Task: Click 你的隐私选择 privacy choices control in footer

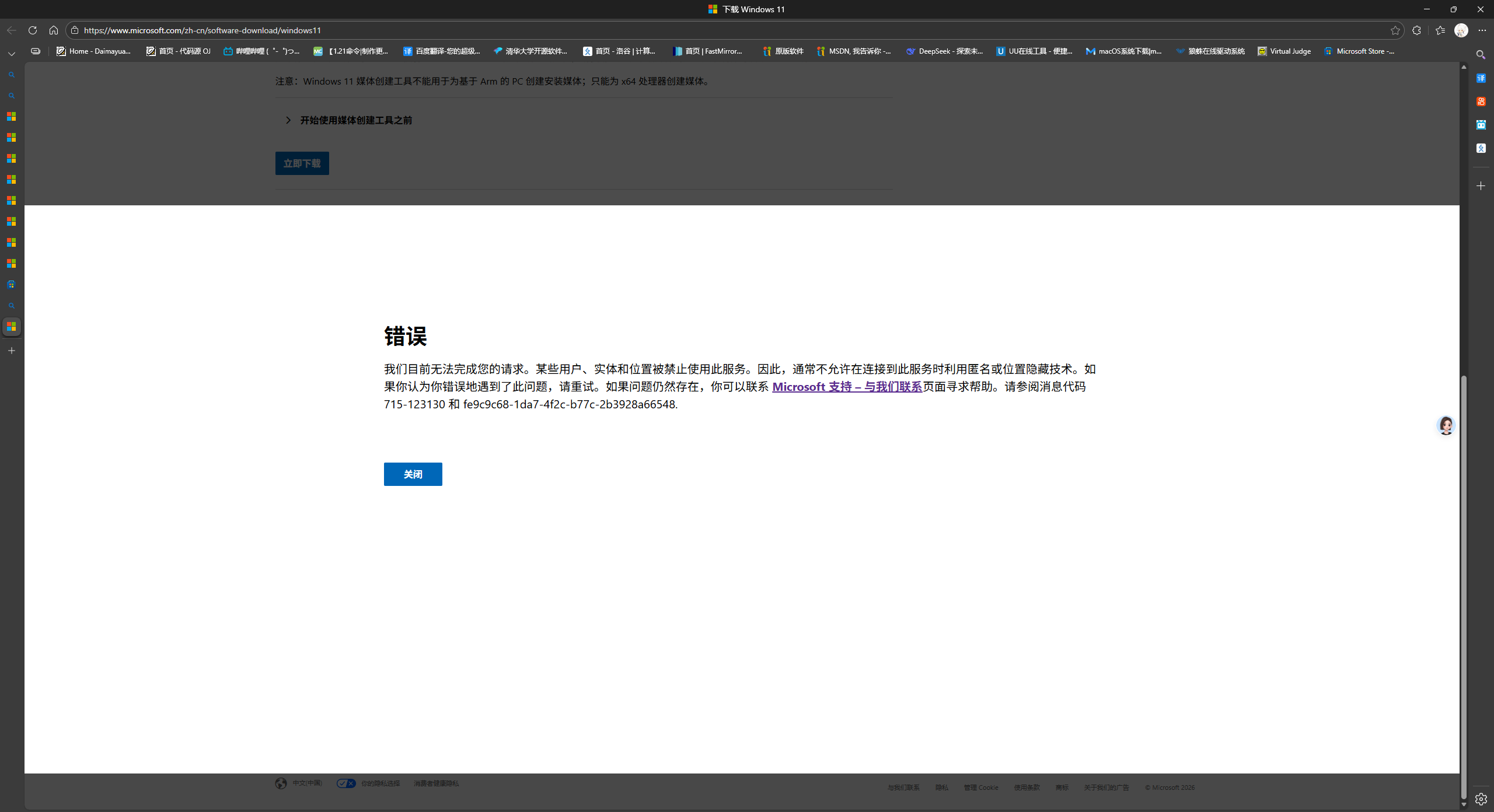Action: click(379, 783)
